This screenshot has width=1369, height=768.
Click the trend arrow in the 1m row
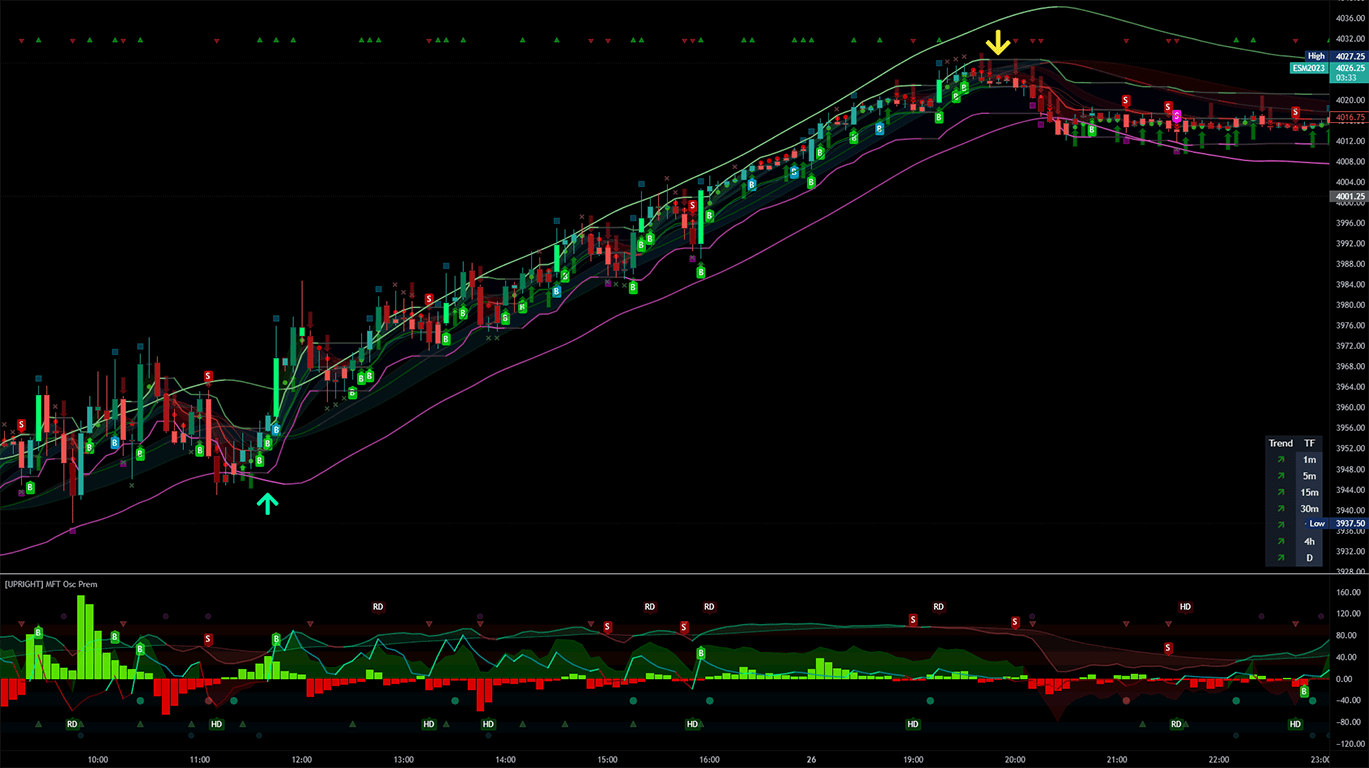tap(1280, 460)
